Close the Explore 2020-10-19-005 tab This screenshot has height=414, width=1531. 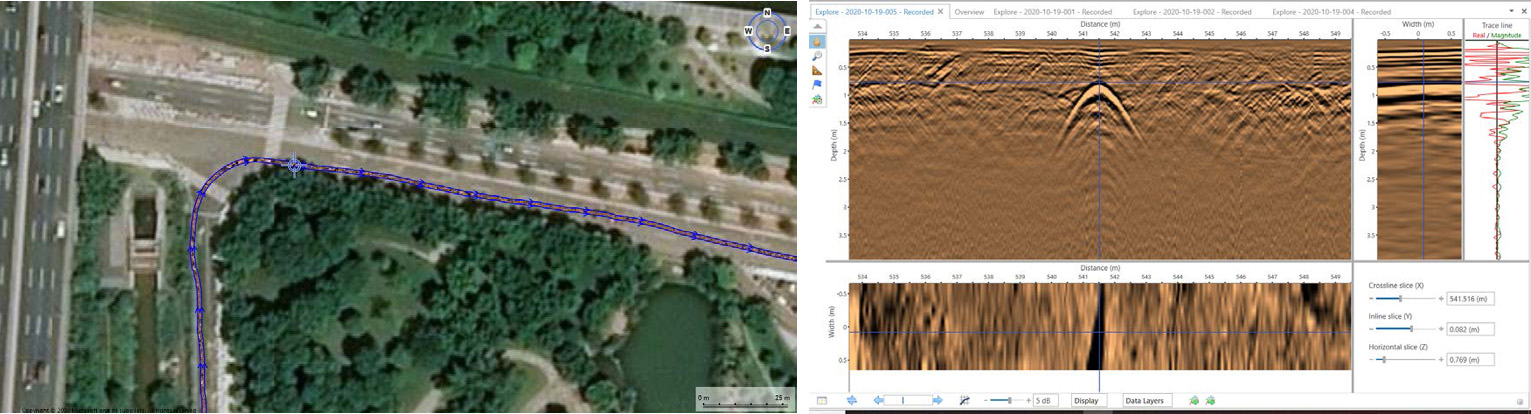[940, 12]
